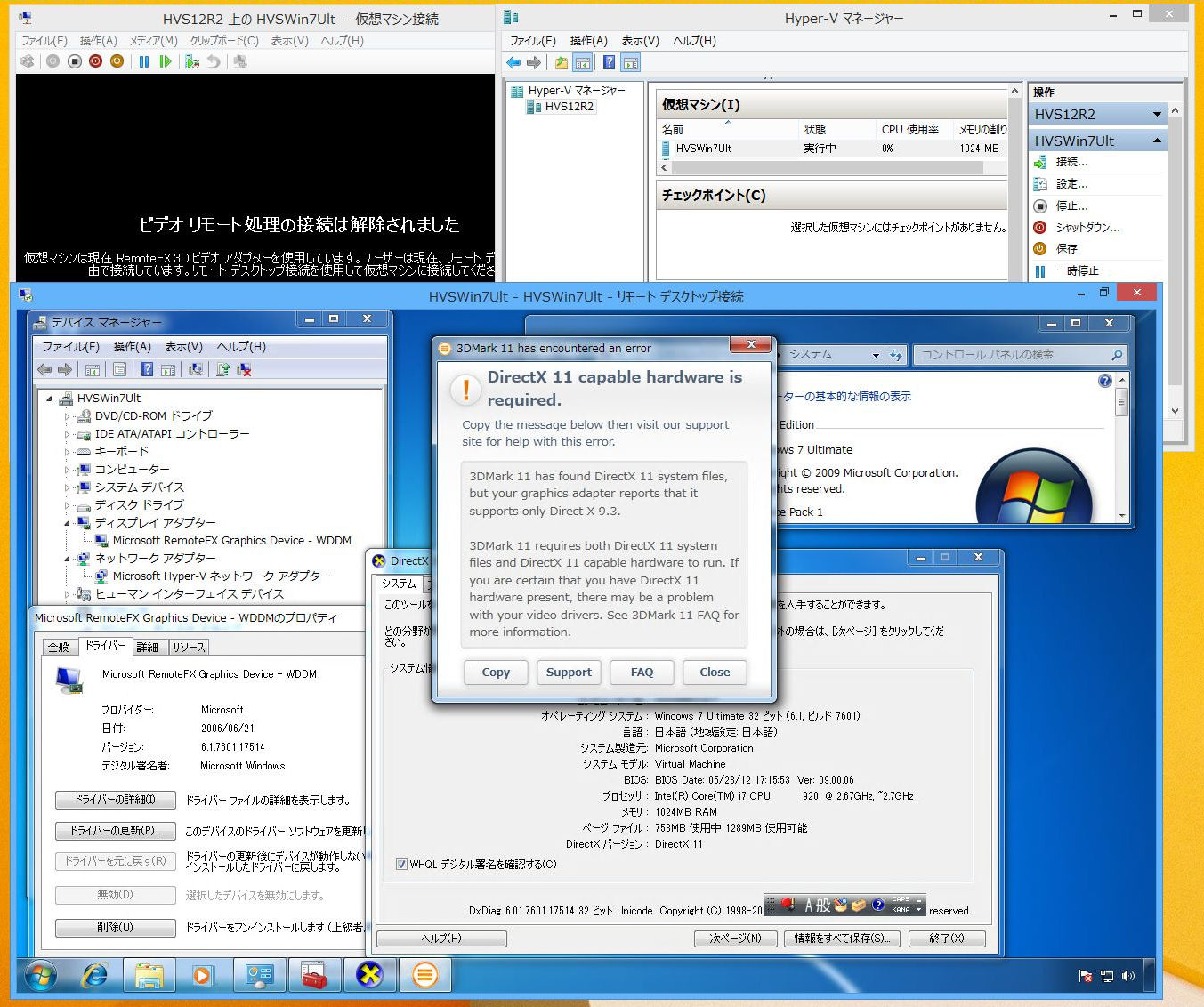Screen dimensions: 1204x1007
Task: Click the blue Help icon in Hyper-V Manager toolbar
Action: [x=609, y=62]
